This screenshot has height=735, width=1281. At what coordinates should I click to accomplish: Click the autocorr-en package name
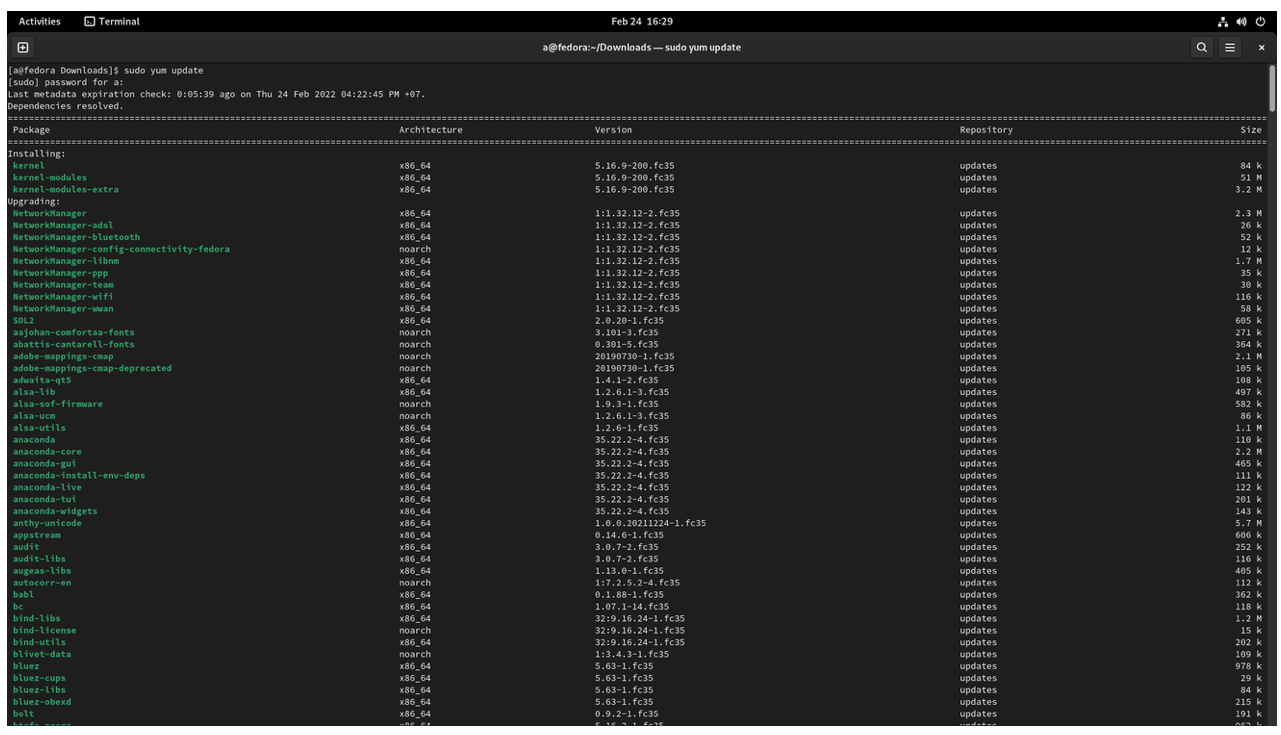pos(42,583)
